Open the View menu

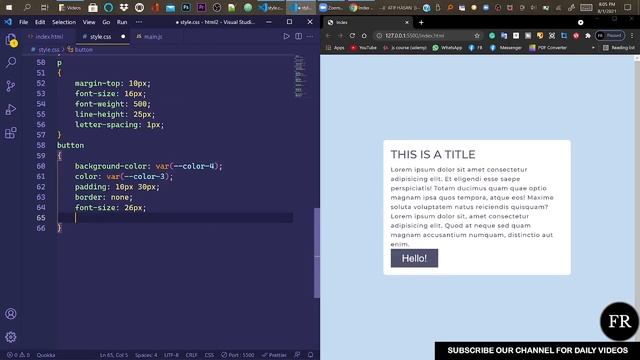coord(89,22)
